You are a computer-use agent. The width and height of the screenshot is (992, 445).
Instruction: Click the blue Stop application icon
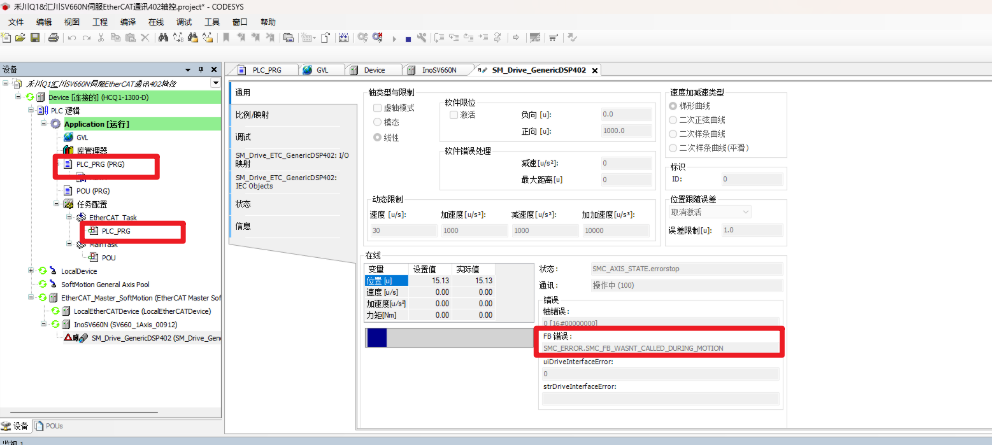pos(408,38)
